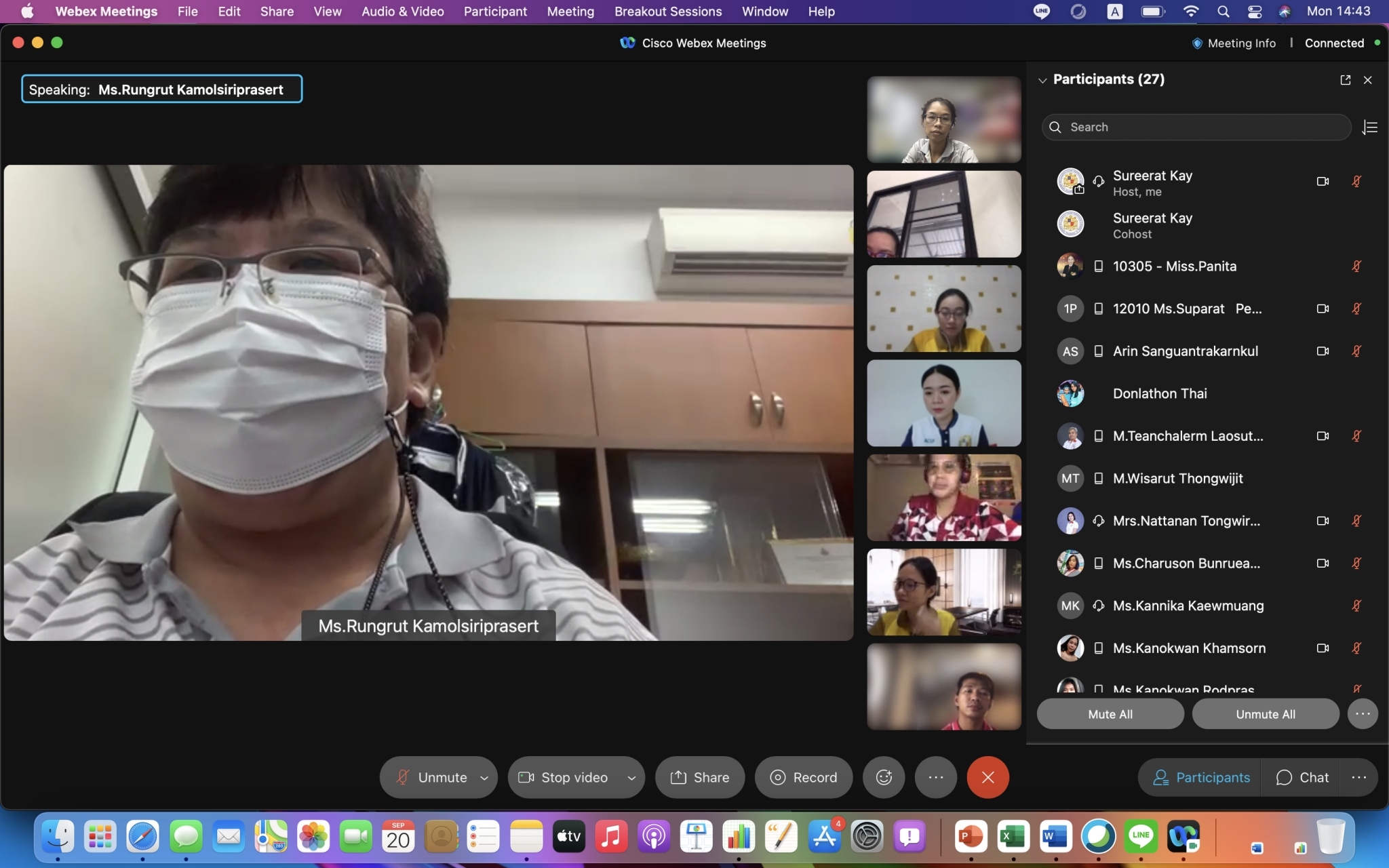Open video options arrow next to Stop video

pyautogui.click(x=631, y=778)
